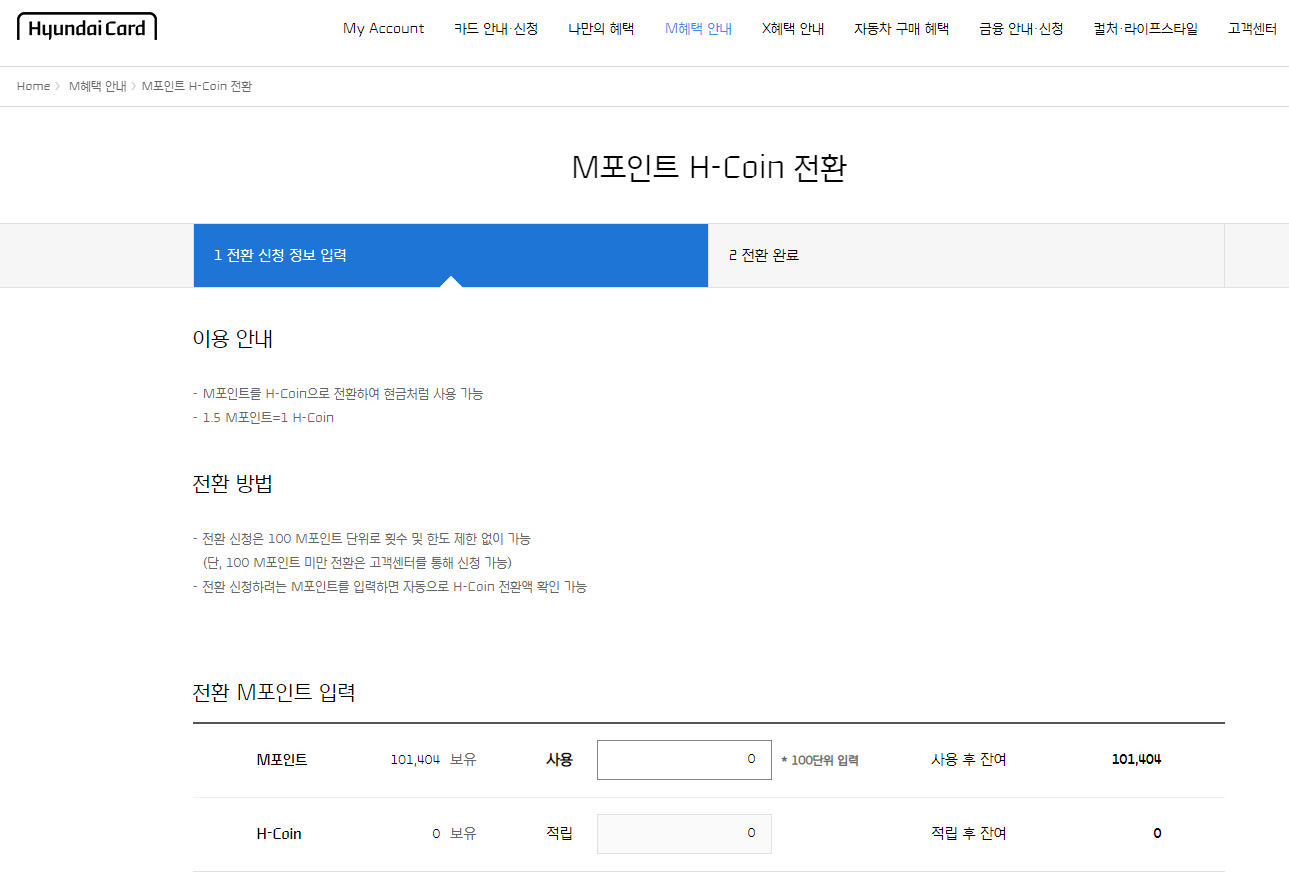Click the M포인트 row label
Viewport: 1289px width, 891px height.
tap(282, 760)
